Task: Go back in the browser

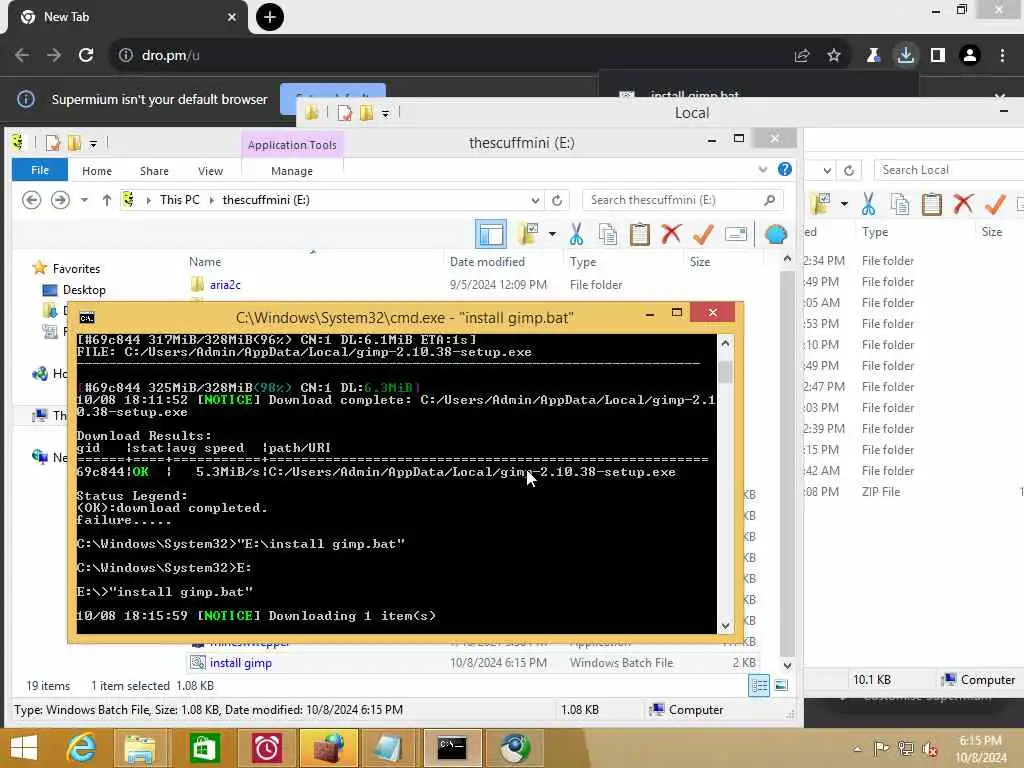Action: click(22, 55)
